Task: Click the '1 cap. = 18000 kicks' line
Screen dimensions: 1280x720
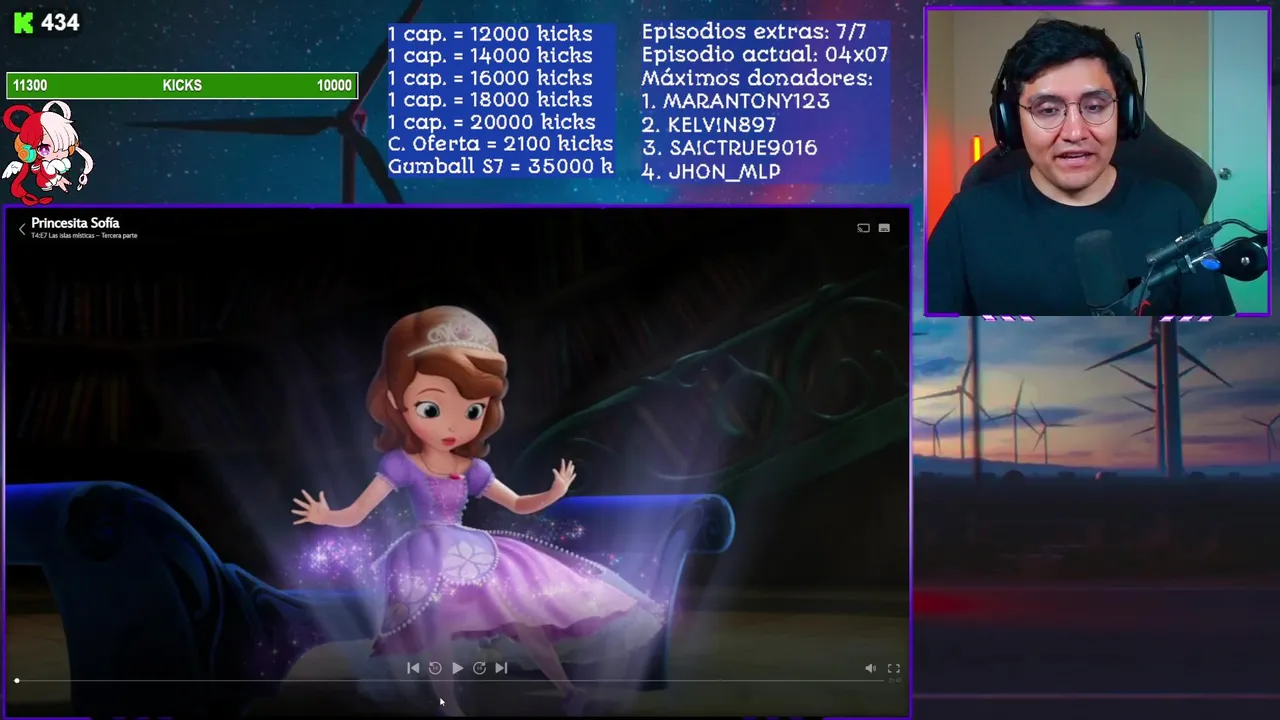Action: tap(490, 100)
